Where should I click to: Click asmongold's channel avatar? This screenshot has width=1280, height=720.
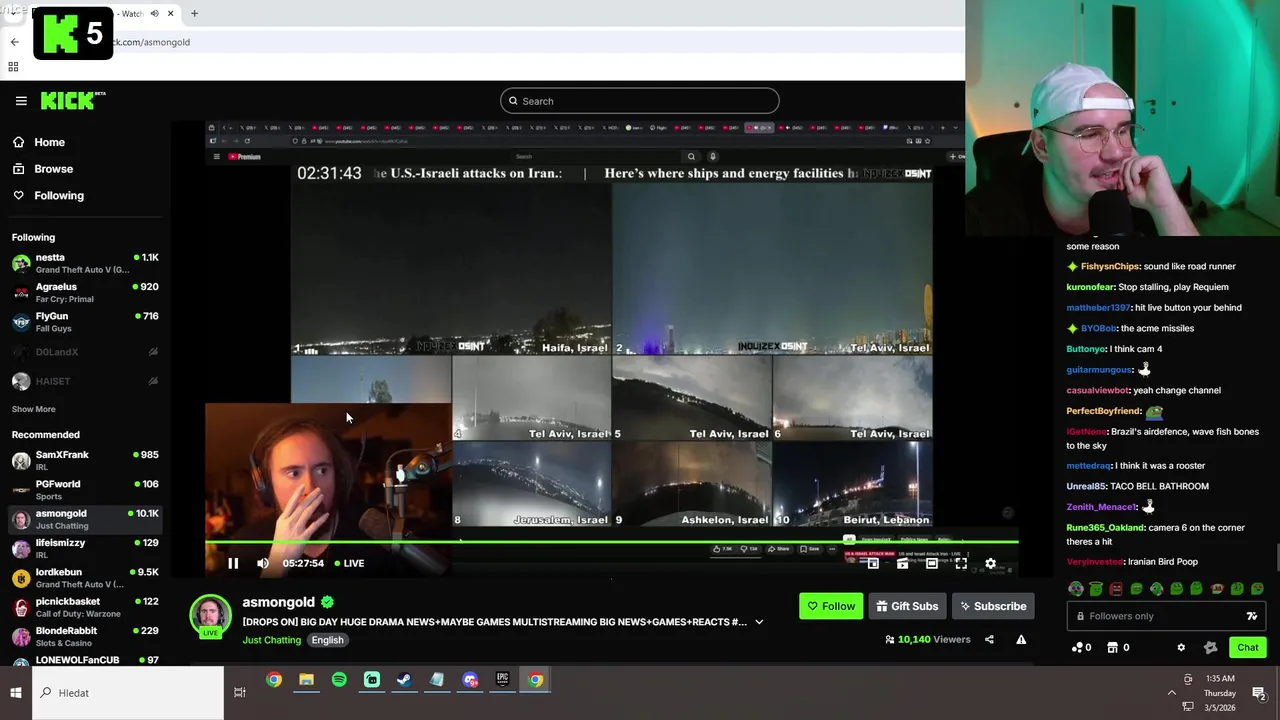pos(211,616)
